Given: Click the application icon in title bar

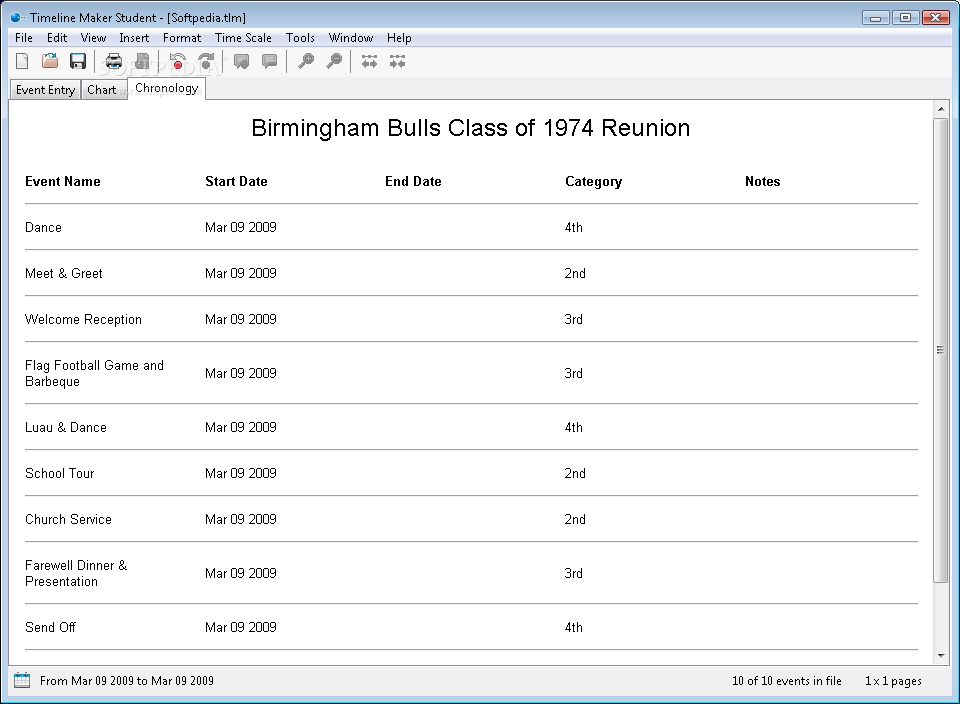Looking at the screenshot, I should [x=17, y=17].
